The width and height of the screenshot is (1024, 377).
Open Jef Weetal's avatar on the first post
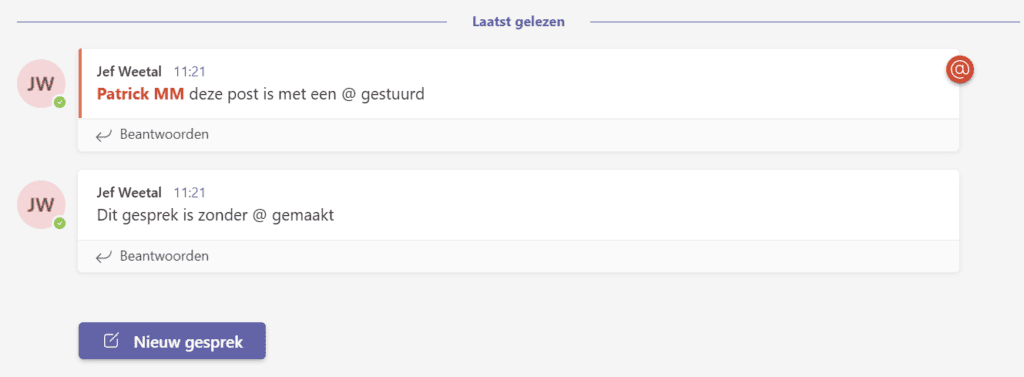click(x=41, y=84)
